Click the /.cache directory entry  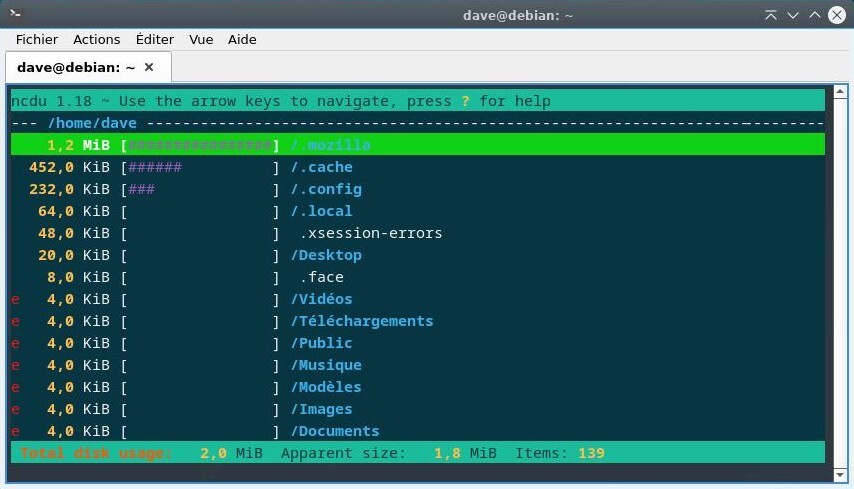click(x=322, y=167)
